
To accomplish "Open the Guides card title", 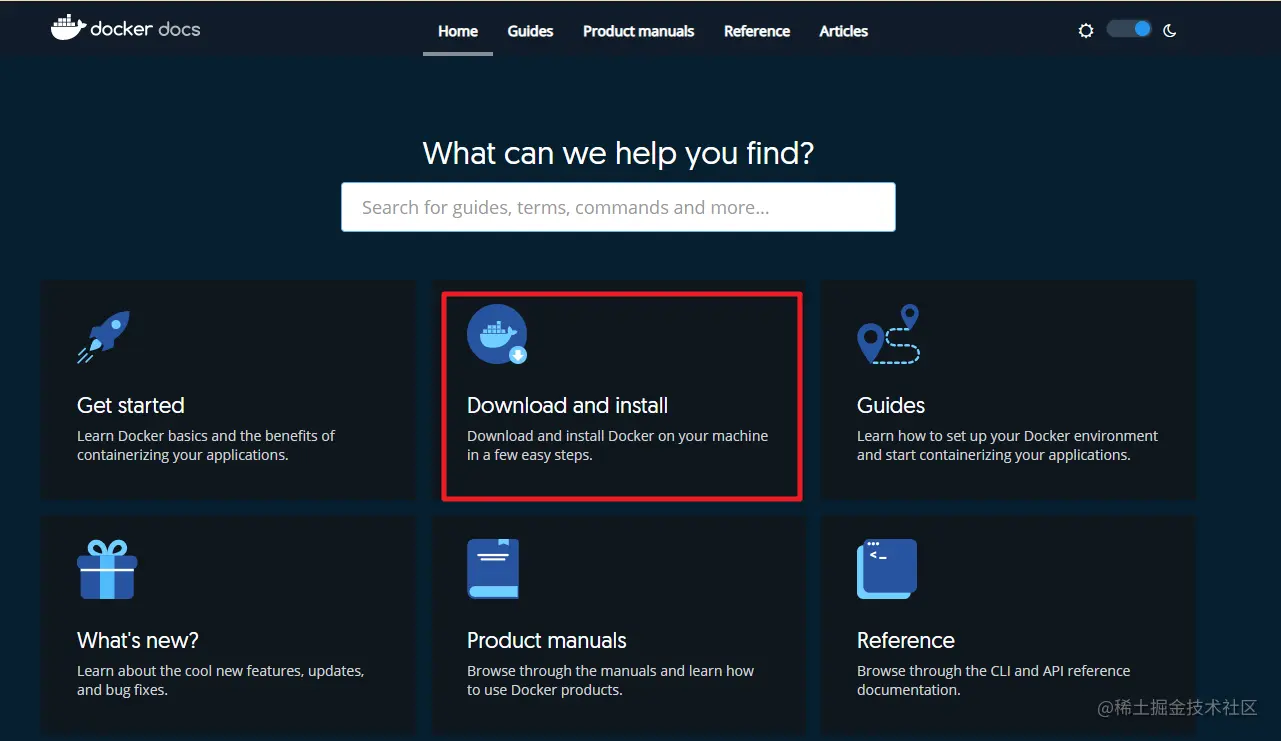I will tap(891, 405).
